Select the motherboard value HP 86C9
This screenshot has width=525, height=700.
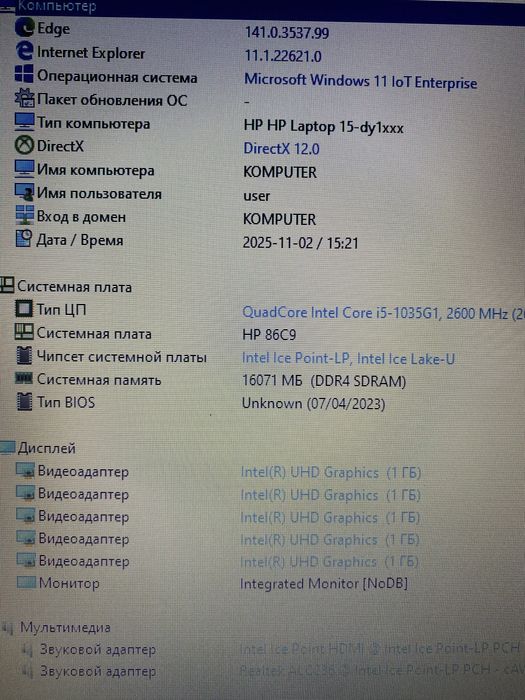[269, 335]
